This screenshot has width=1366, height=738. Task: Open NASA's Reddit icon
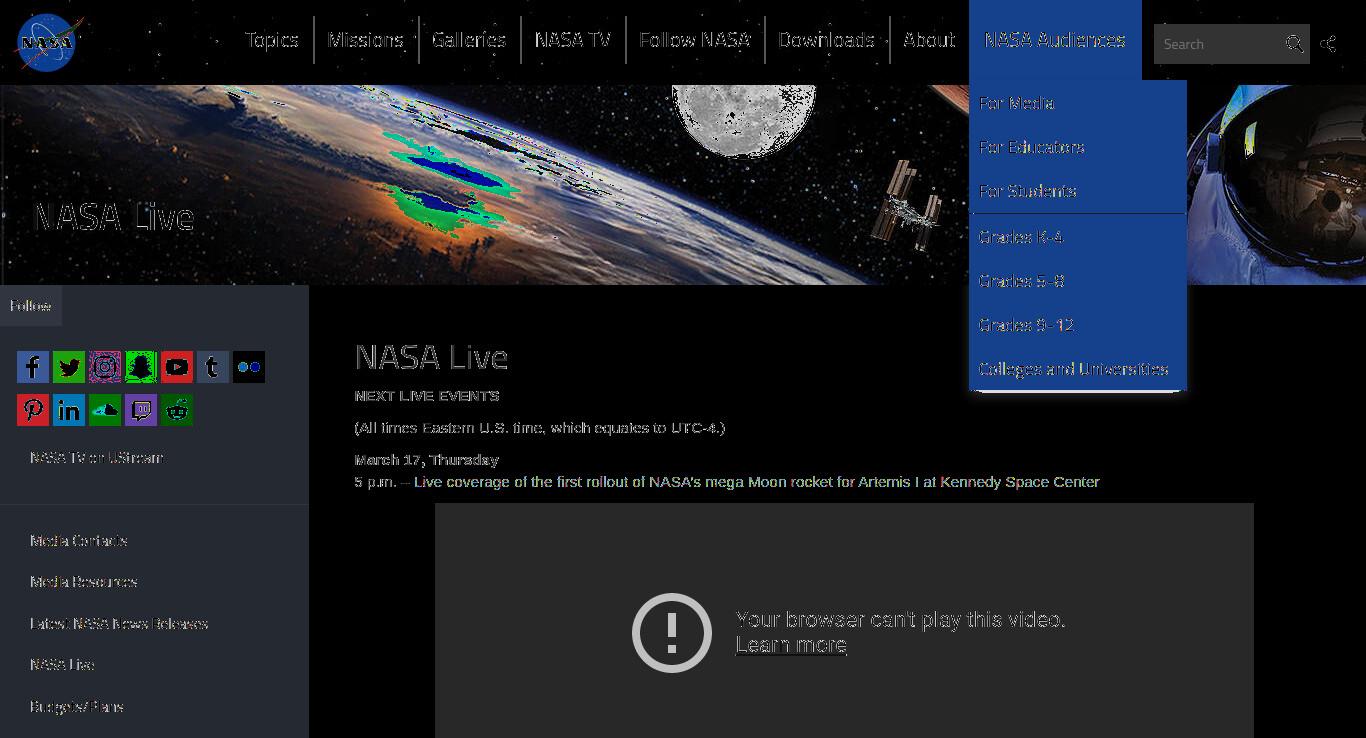point(177,410)
